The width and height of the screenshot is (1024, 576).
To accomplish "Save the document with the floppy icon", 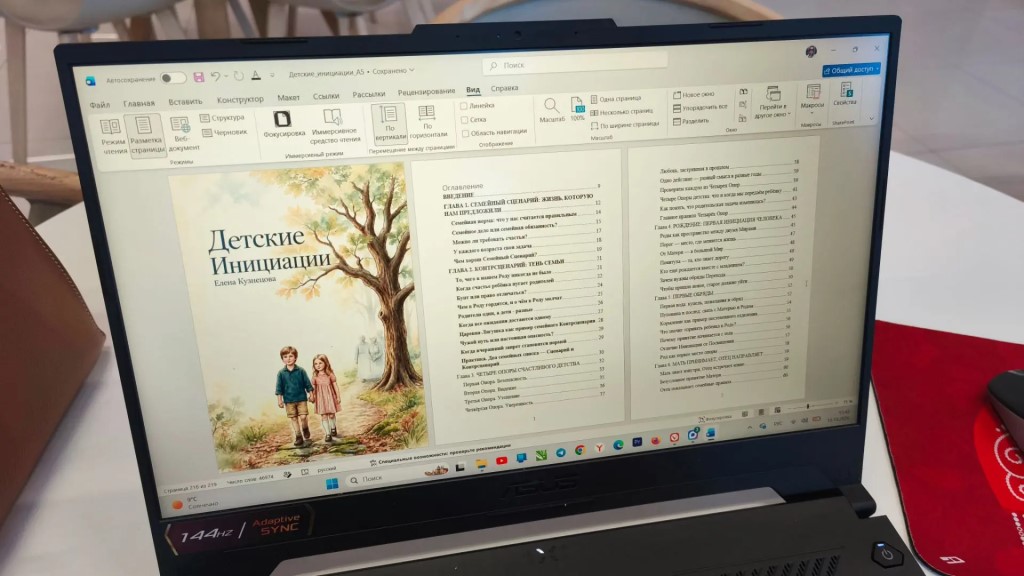I will [x=199, y=77].
